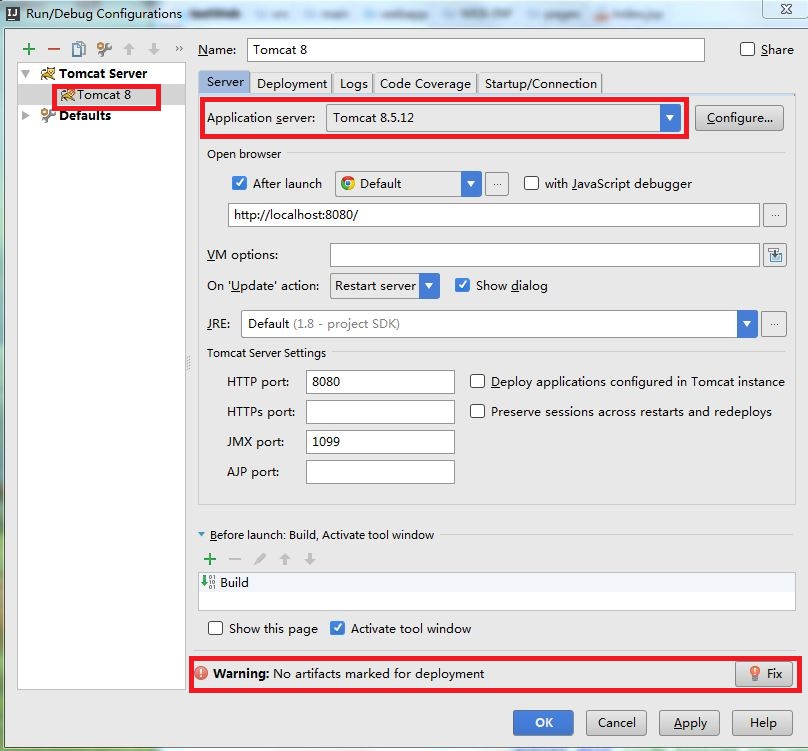Toggle Share checkbox
The height and width of the screenshot is (751, 808).
click(x=747, y=49)
